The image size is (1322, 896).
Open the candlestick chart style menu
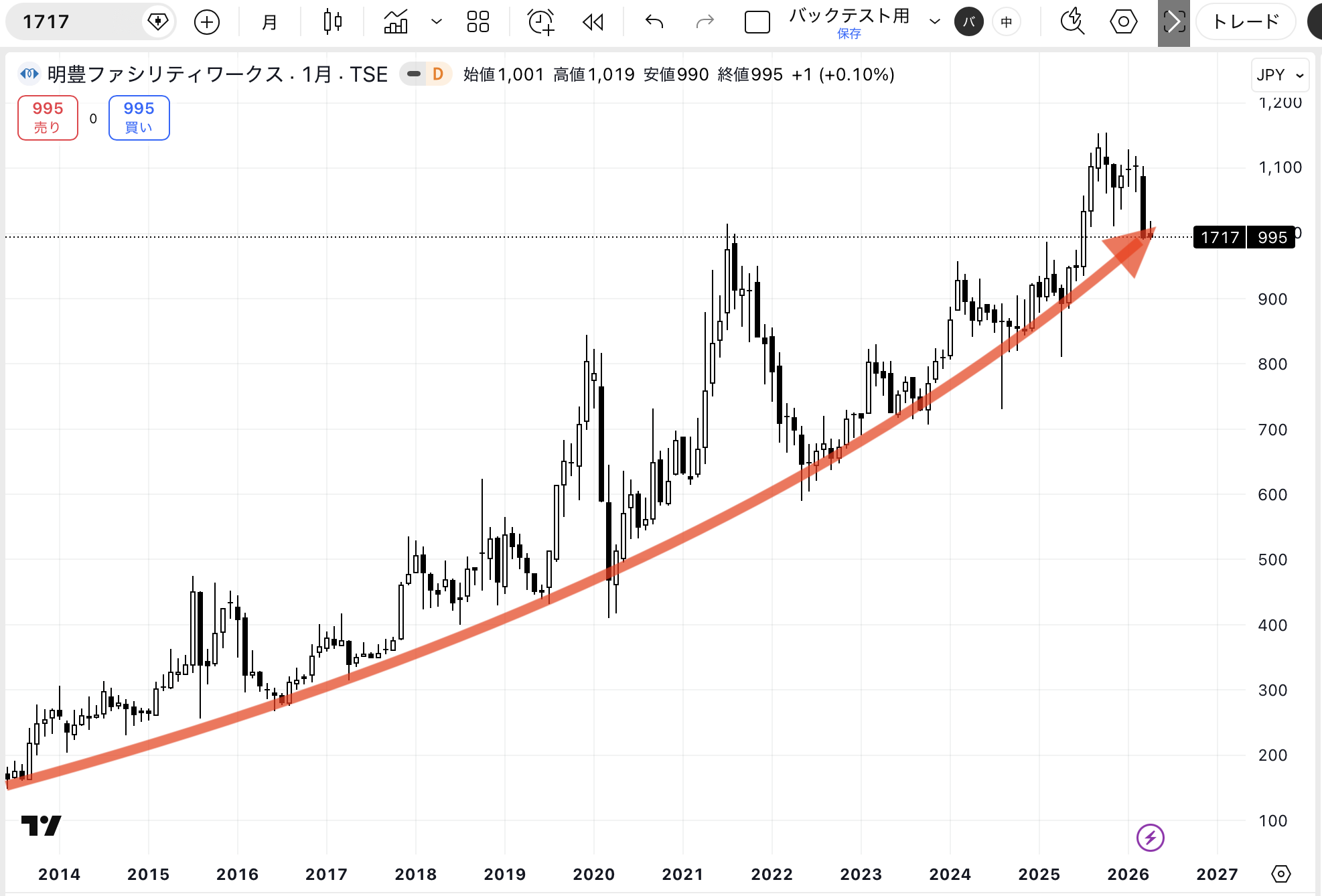click(x=332, y=22)
